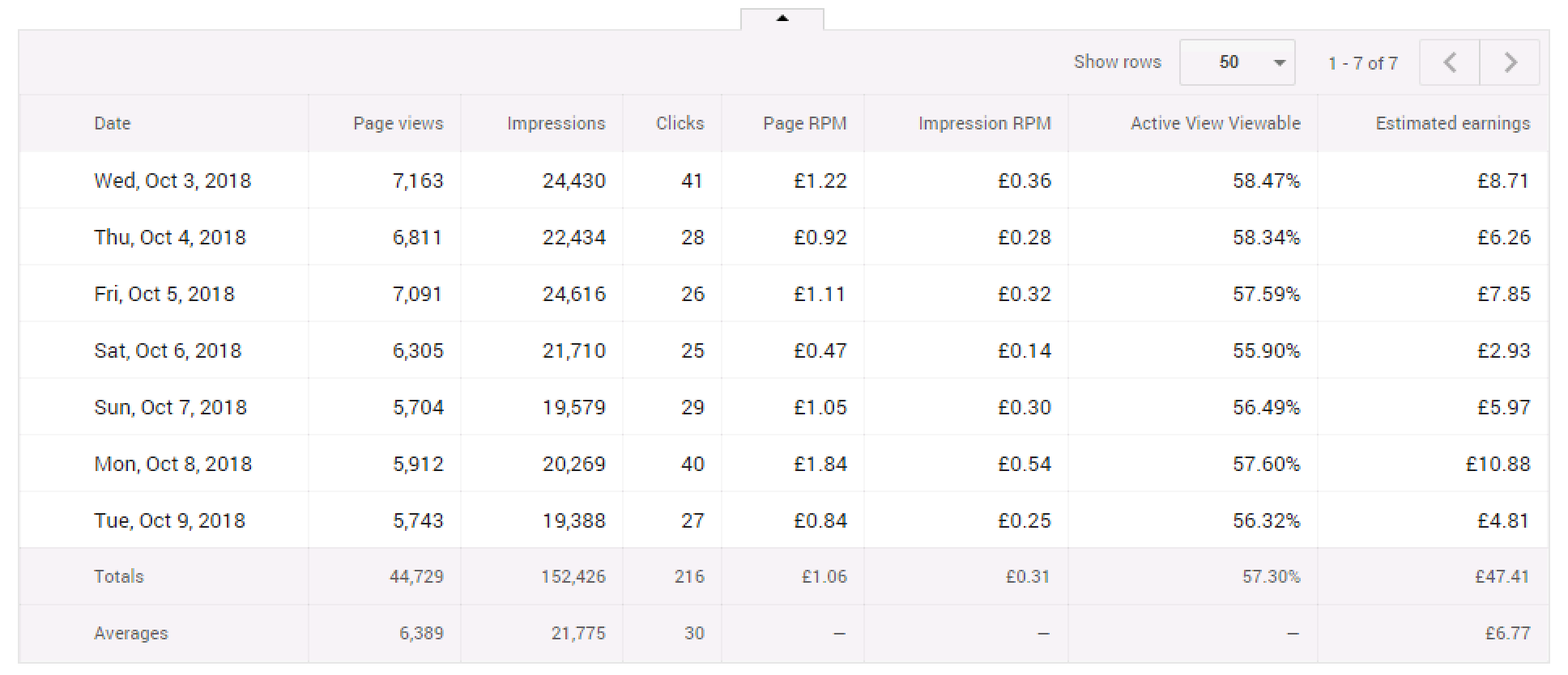Click the 1 - 7 of 7 pagination text
1568x675 pixels.
tap(1362, 63)
